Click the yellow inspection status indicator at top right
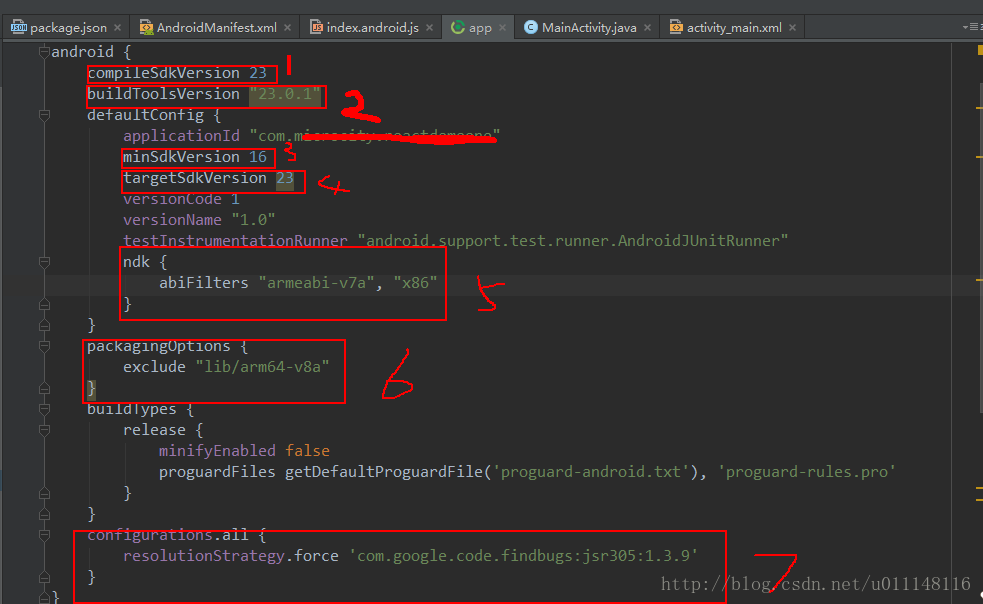Image resolution: width=983 pixels, height=604 pixels. [x=979, y=50]
